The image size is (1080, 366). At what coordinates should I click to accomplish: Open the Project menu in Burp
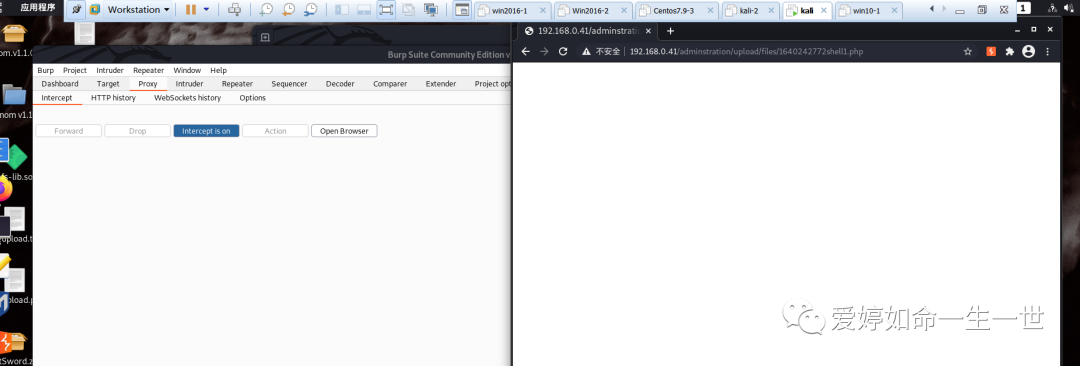[75, 70]
